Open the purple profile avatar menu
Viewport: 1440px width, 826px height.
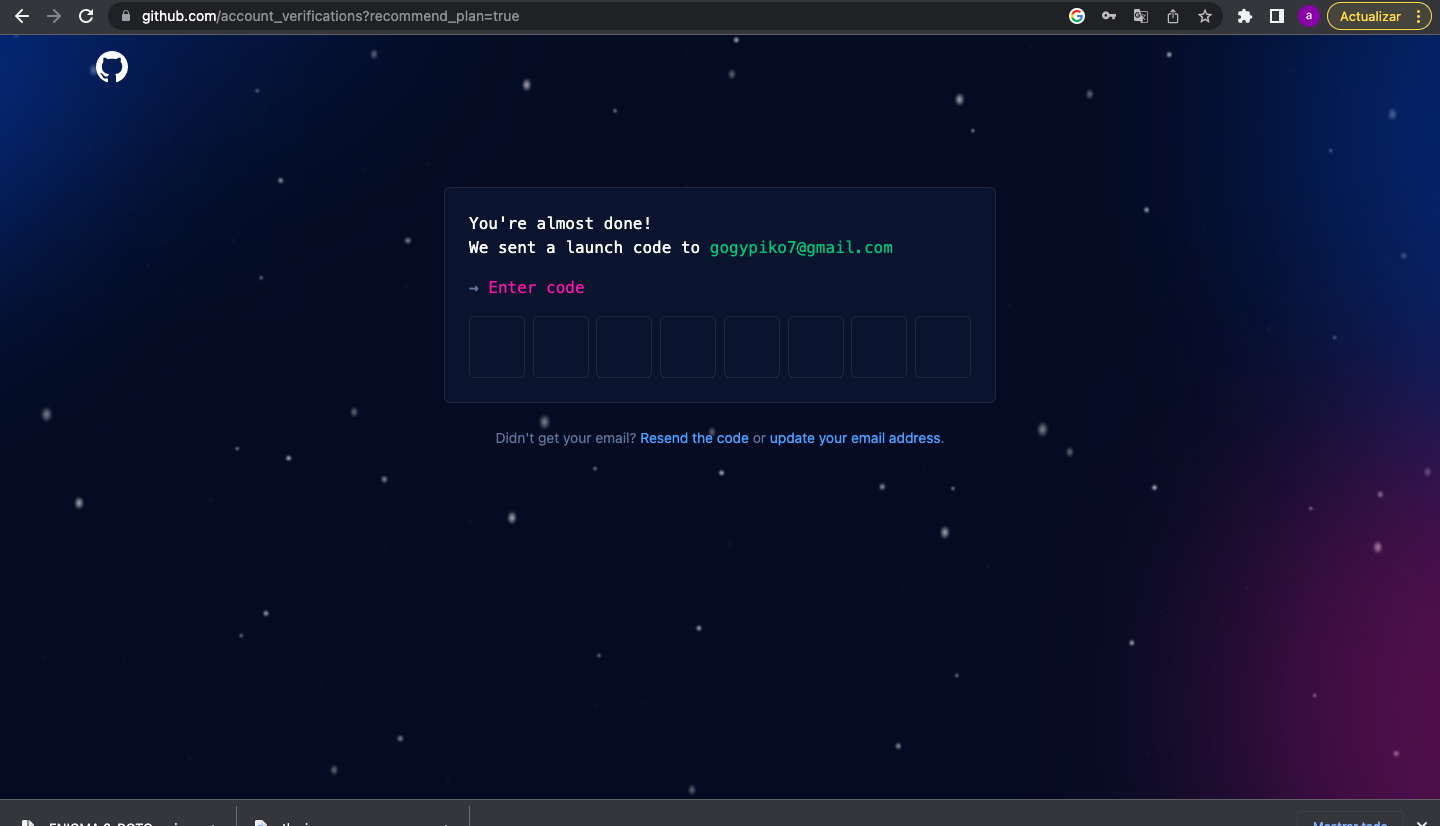[1309, 16]
